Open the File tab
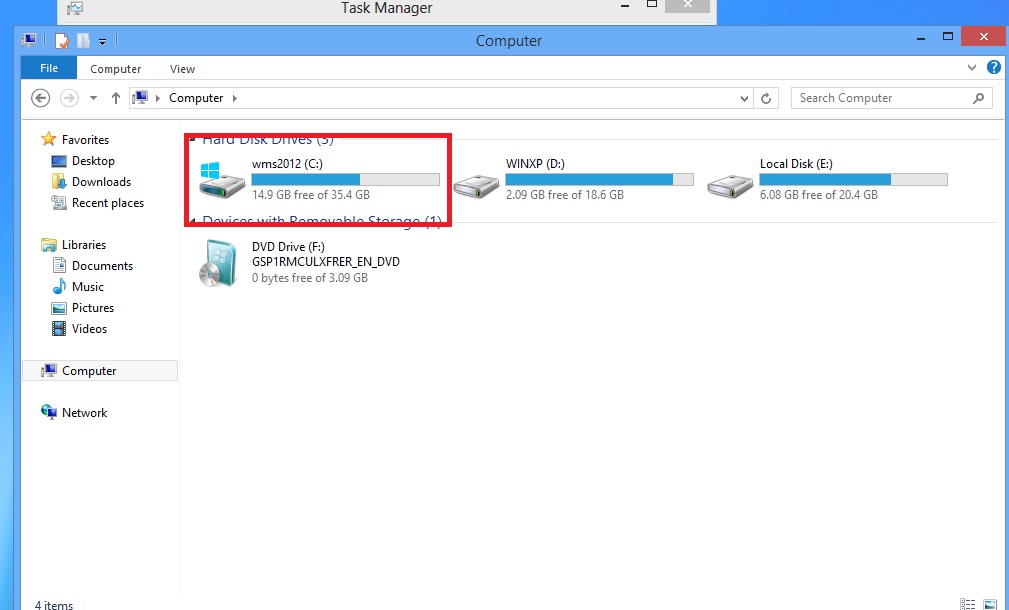Screen dimensions: 1009x610 click(49, 68)
